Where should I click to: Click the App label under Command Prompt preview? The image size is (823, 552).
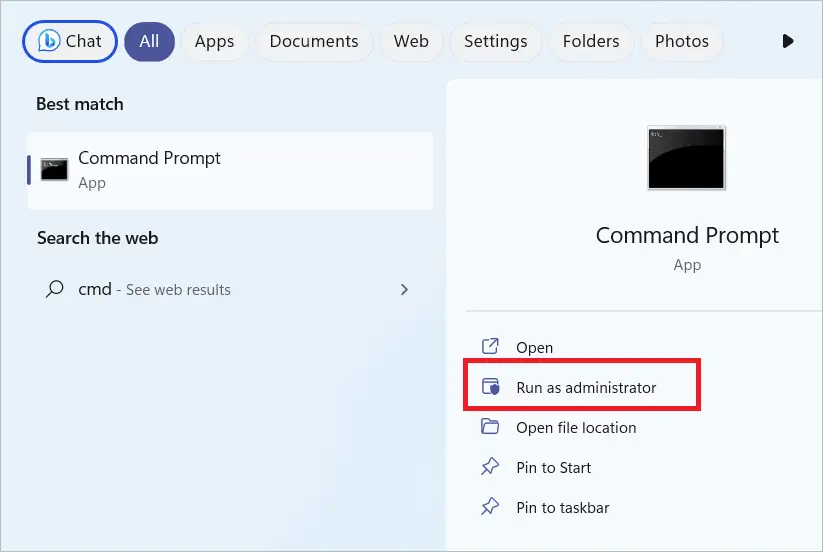[687, 265]
